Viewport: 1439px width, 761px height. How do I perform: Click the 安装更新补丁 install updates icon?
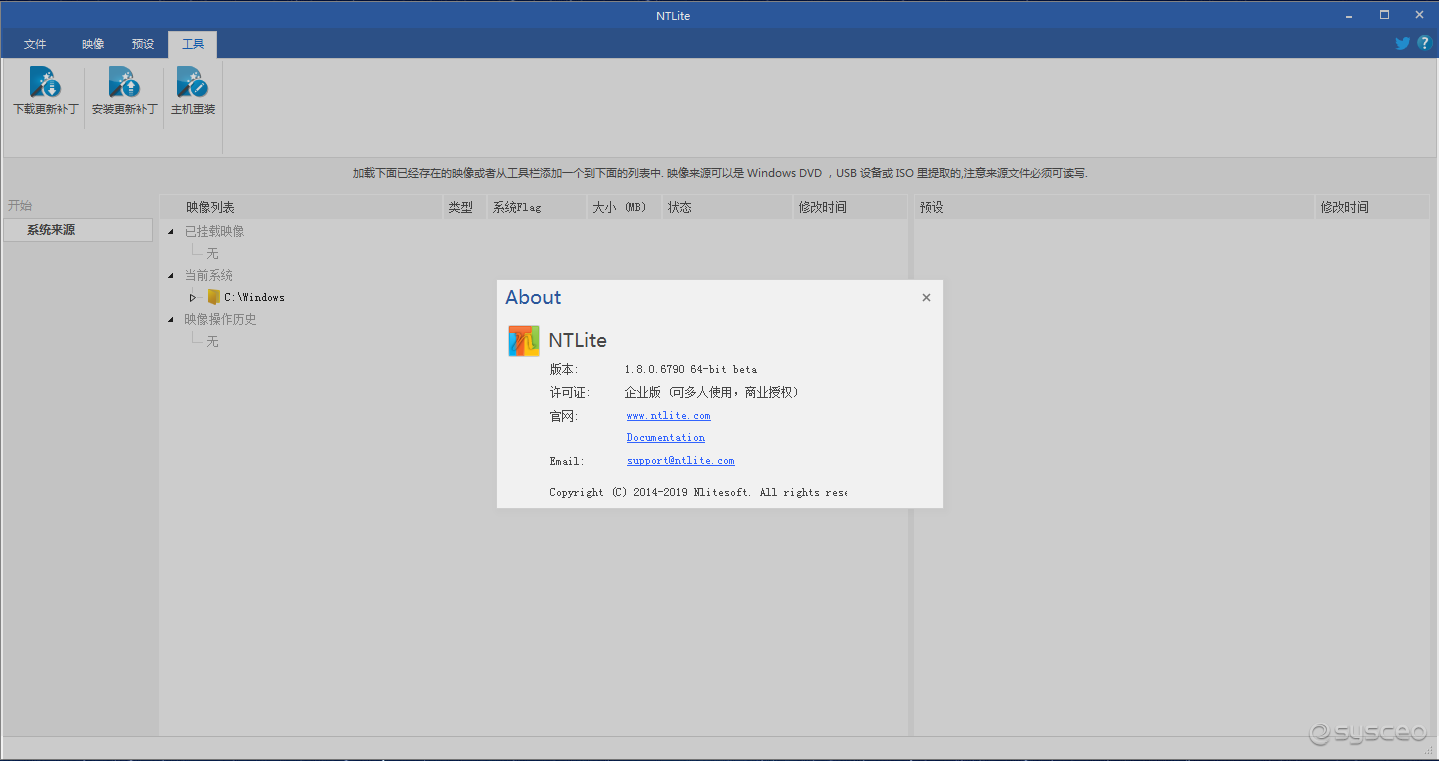pyautogui.click(x=124, y=82)
